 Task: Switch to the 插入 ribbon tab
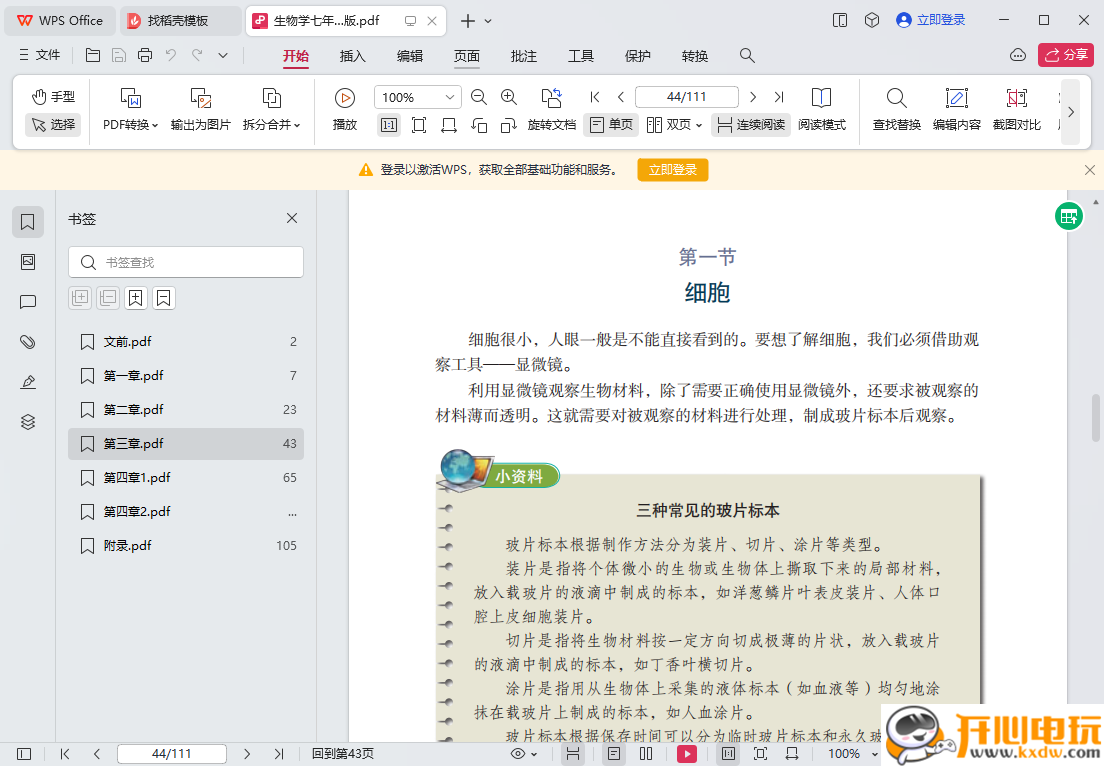(352, 57)
